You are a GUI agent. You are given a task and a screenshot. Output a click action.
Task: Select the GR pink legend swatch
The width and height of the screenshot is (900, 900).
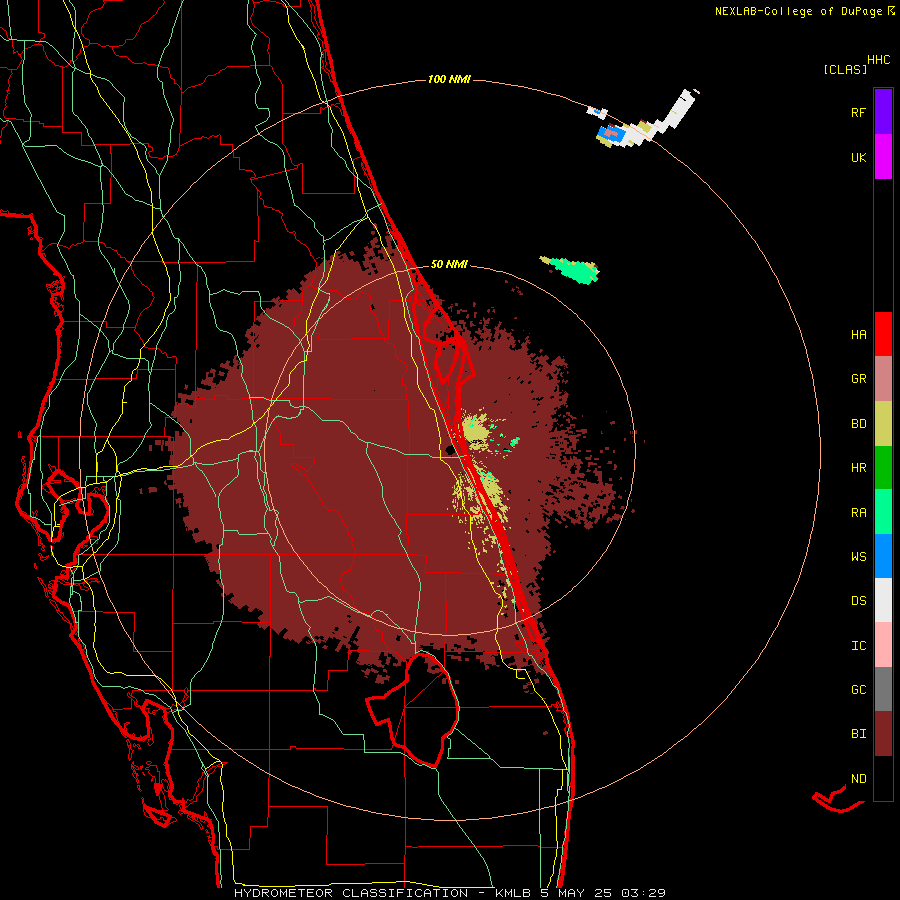click(883, 379)
